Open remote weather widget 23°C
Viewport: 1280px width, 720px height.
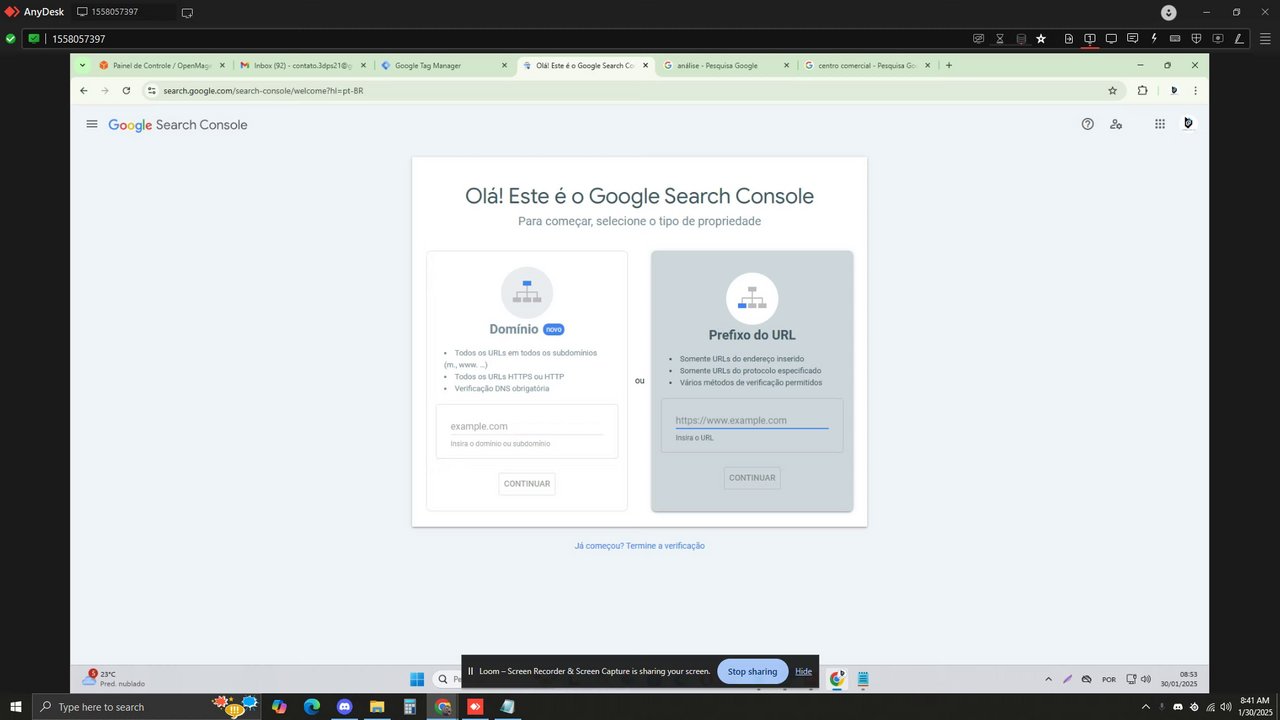click(x=114, y=679)
